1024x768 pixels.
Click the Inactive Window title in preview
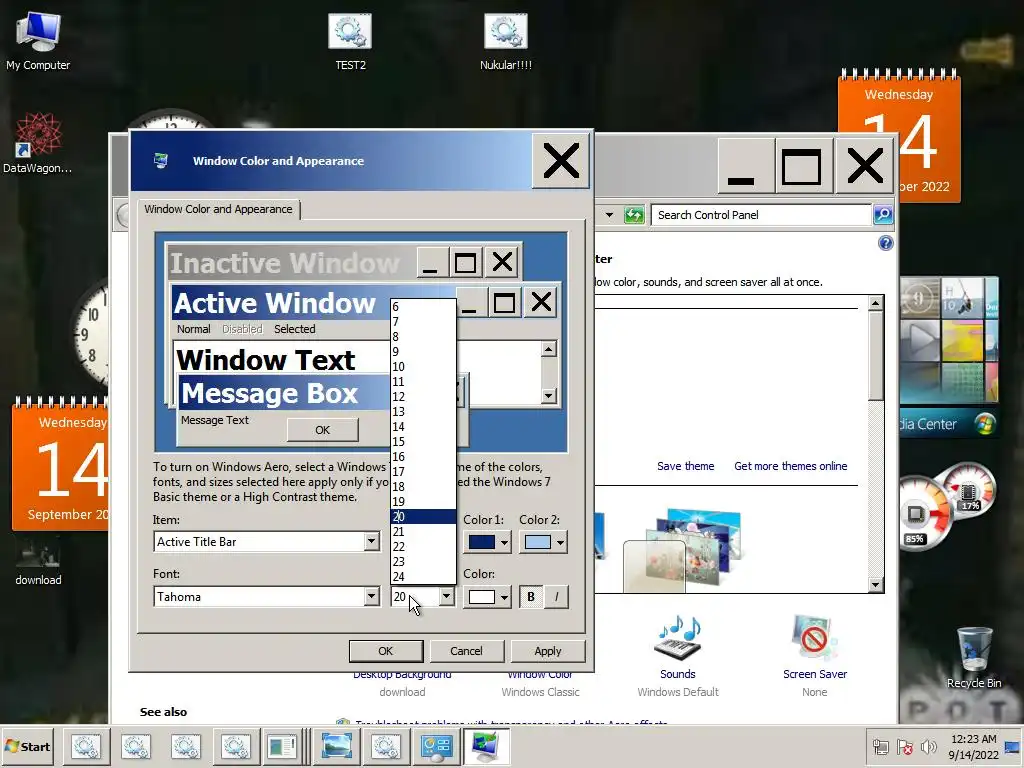[284, 263]
